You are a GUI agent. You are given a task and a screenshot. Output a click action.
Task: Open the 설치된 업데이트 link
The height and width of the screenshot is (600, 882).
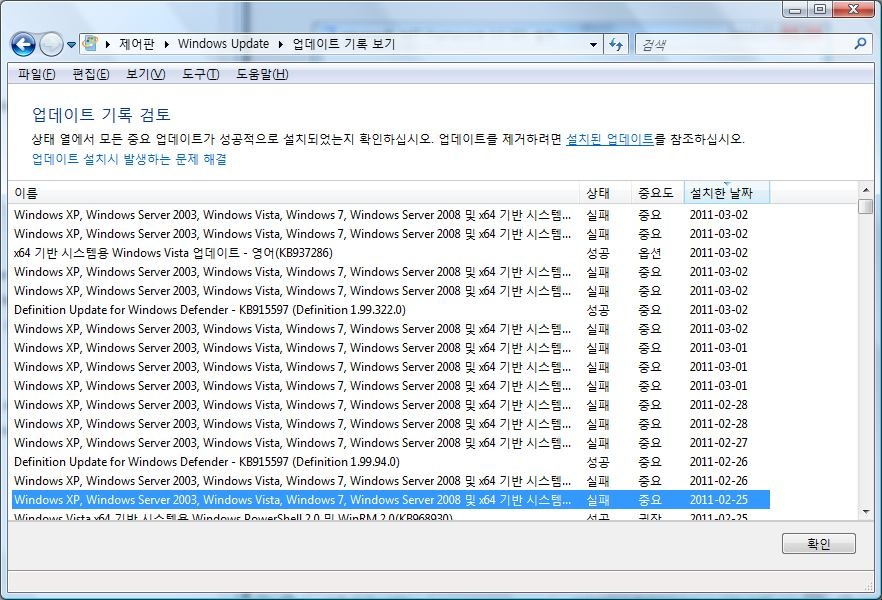click(x=610, y=139)
